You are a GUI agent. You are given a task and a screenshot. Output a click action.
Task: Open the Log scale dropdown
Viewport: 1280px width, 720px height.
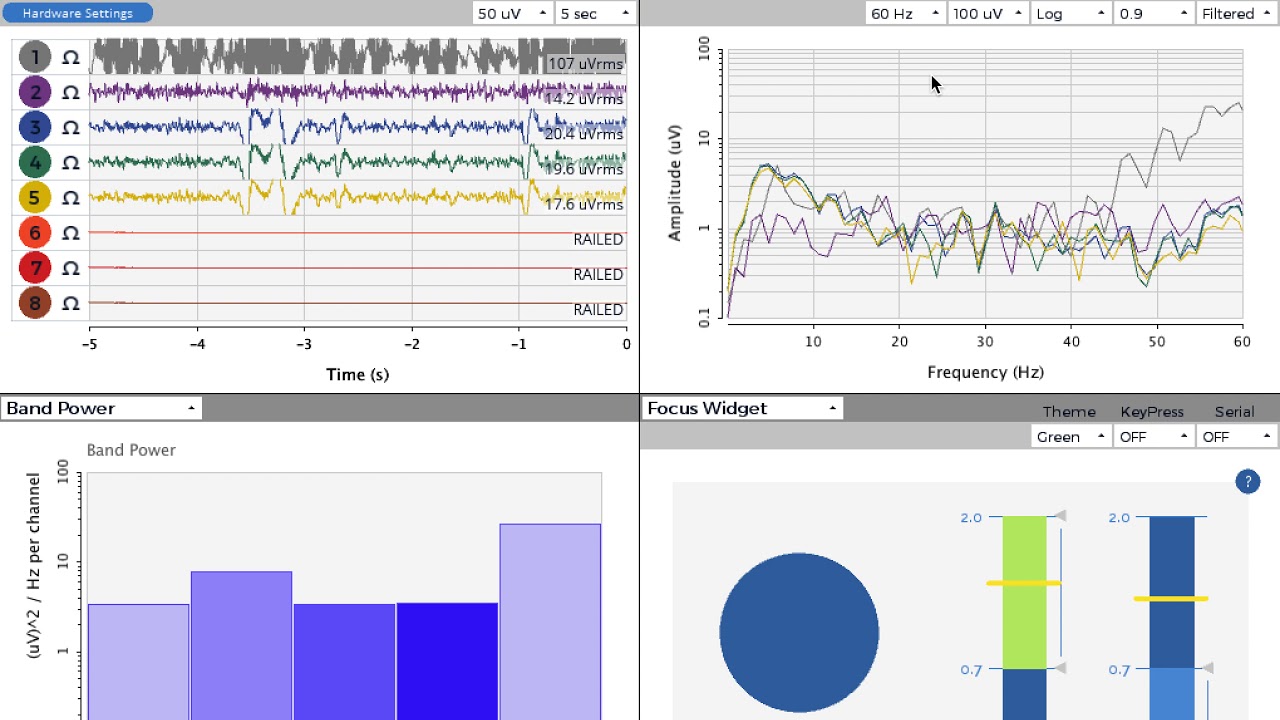tap(1071, 13)
